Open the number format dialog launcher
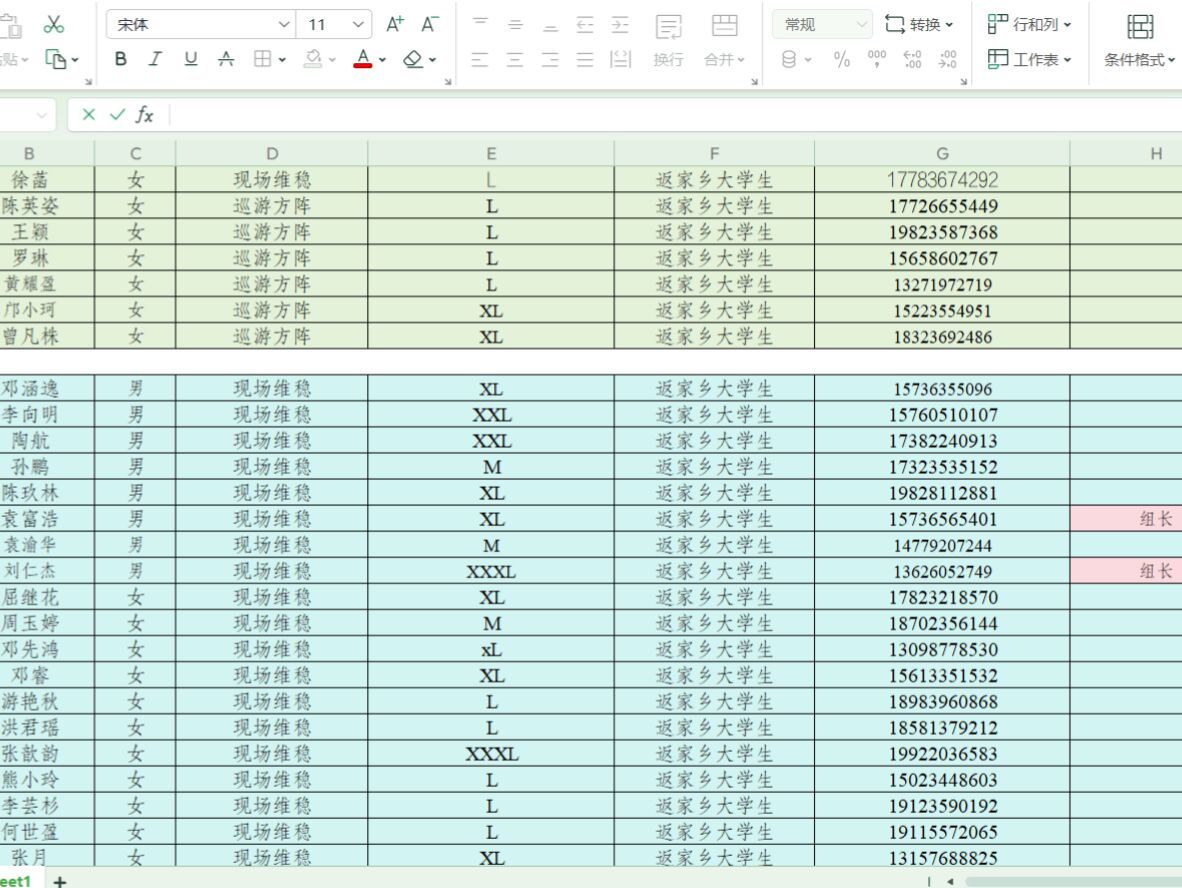The height and width of the screenshot is (888, 1182). 963,81
